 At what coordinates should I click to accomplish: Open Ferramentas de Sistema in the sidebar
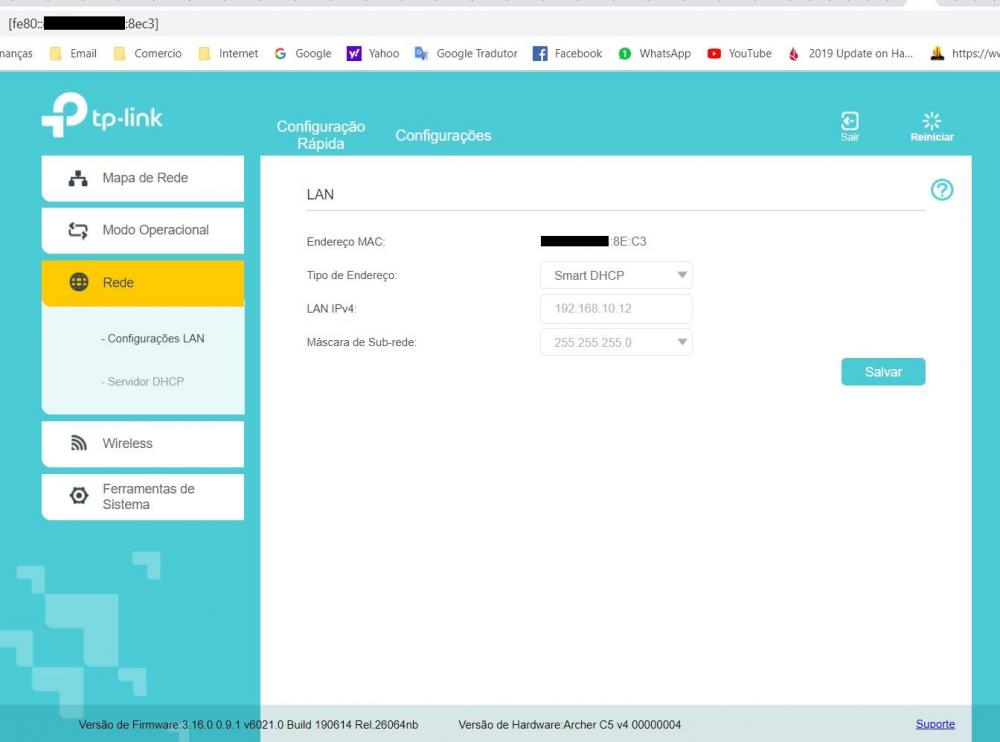[143, 497]
